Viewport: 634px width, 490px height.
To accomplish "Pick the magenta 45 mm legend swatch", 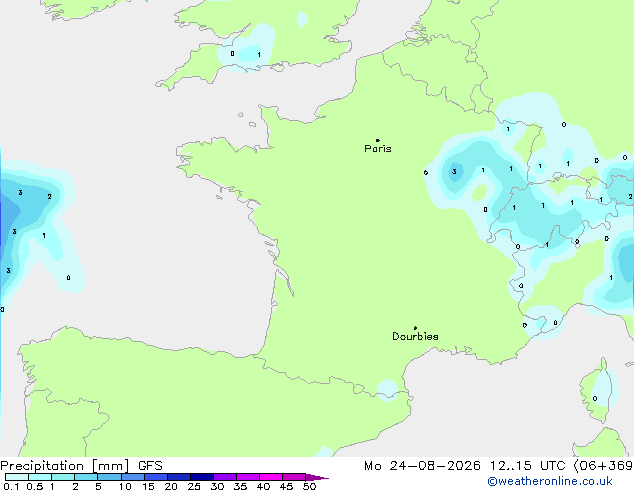I will (x=294, y=477).
